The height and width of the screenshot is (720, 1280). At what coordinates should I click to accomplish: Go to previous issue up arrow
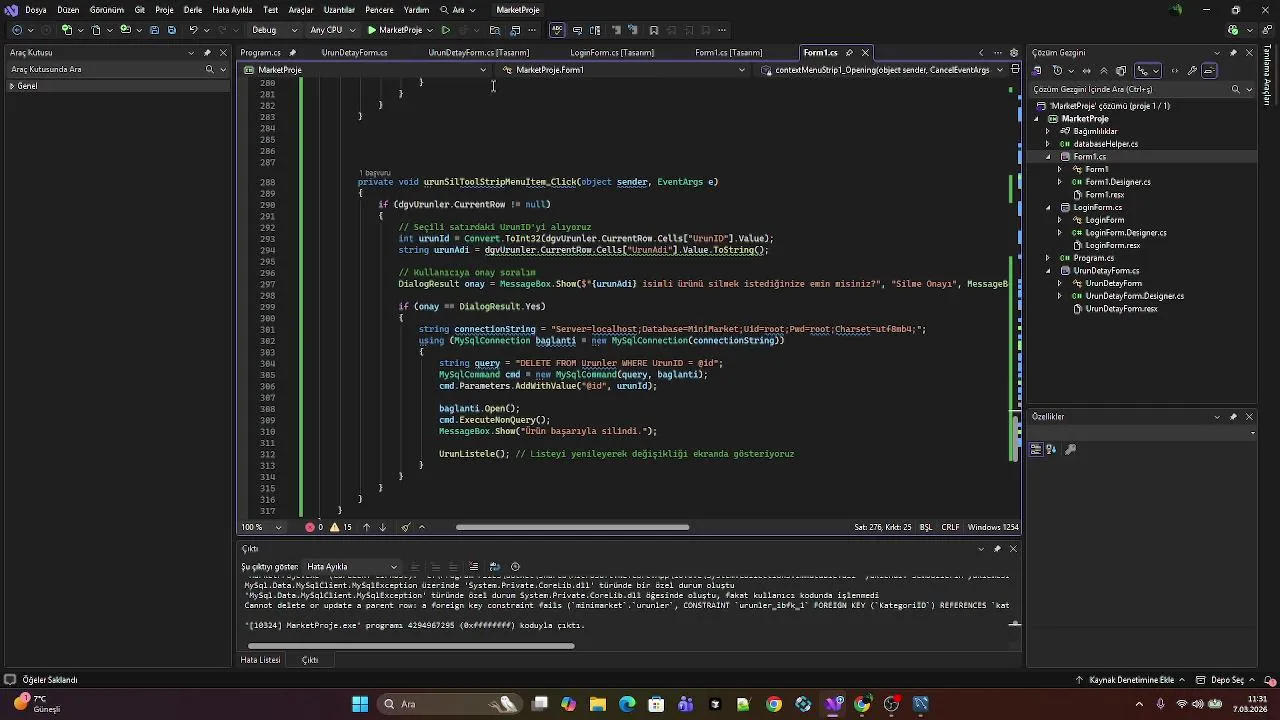click(x=366, y=527)
